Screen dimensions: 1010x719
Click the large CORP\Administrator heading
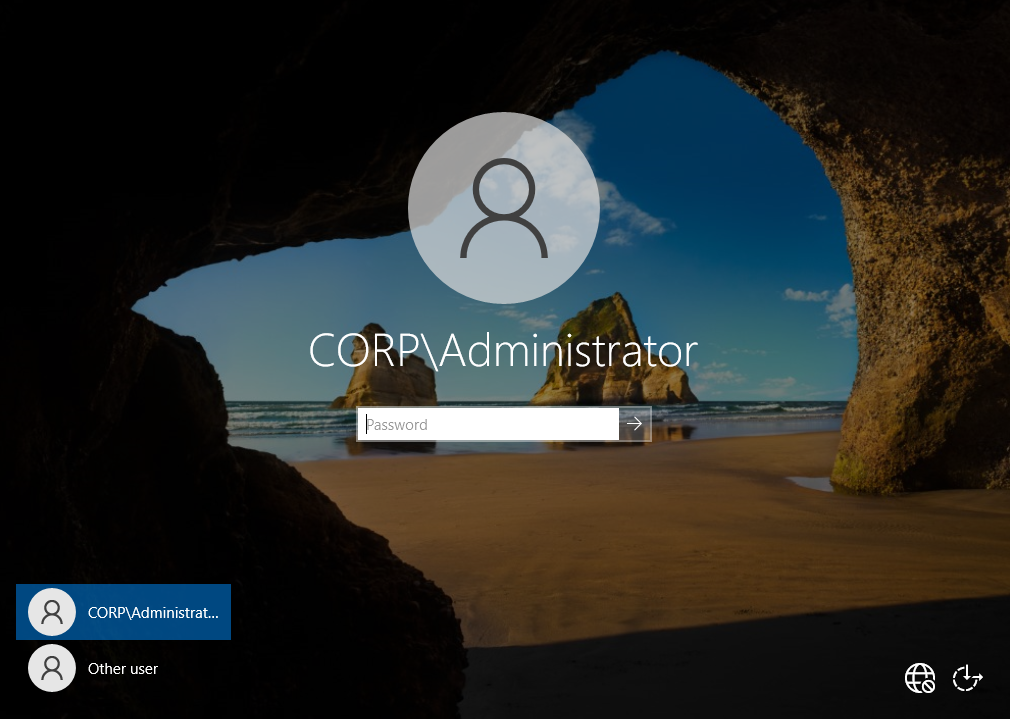coord(503,351)
